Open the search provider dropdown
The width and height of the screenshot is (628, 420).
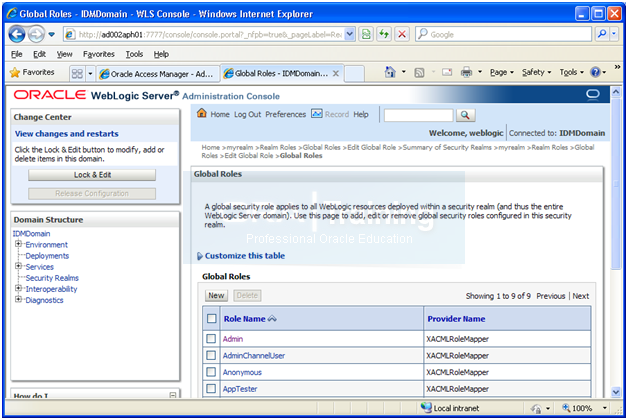pyautogui.click(x=614, y=34)
